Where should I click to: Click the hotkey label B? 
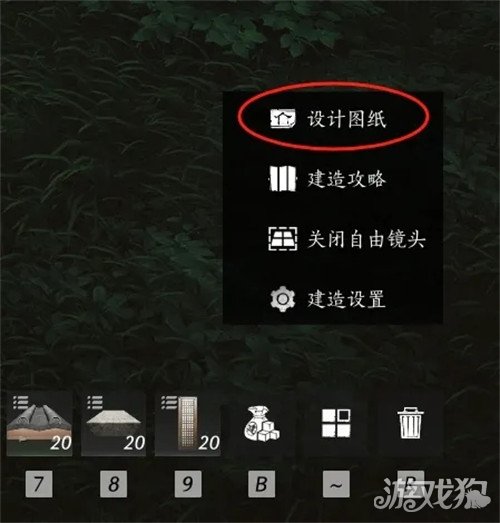click(x=262, y=484)
